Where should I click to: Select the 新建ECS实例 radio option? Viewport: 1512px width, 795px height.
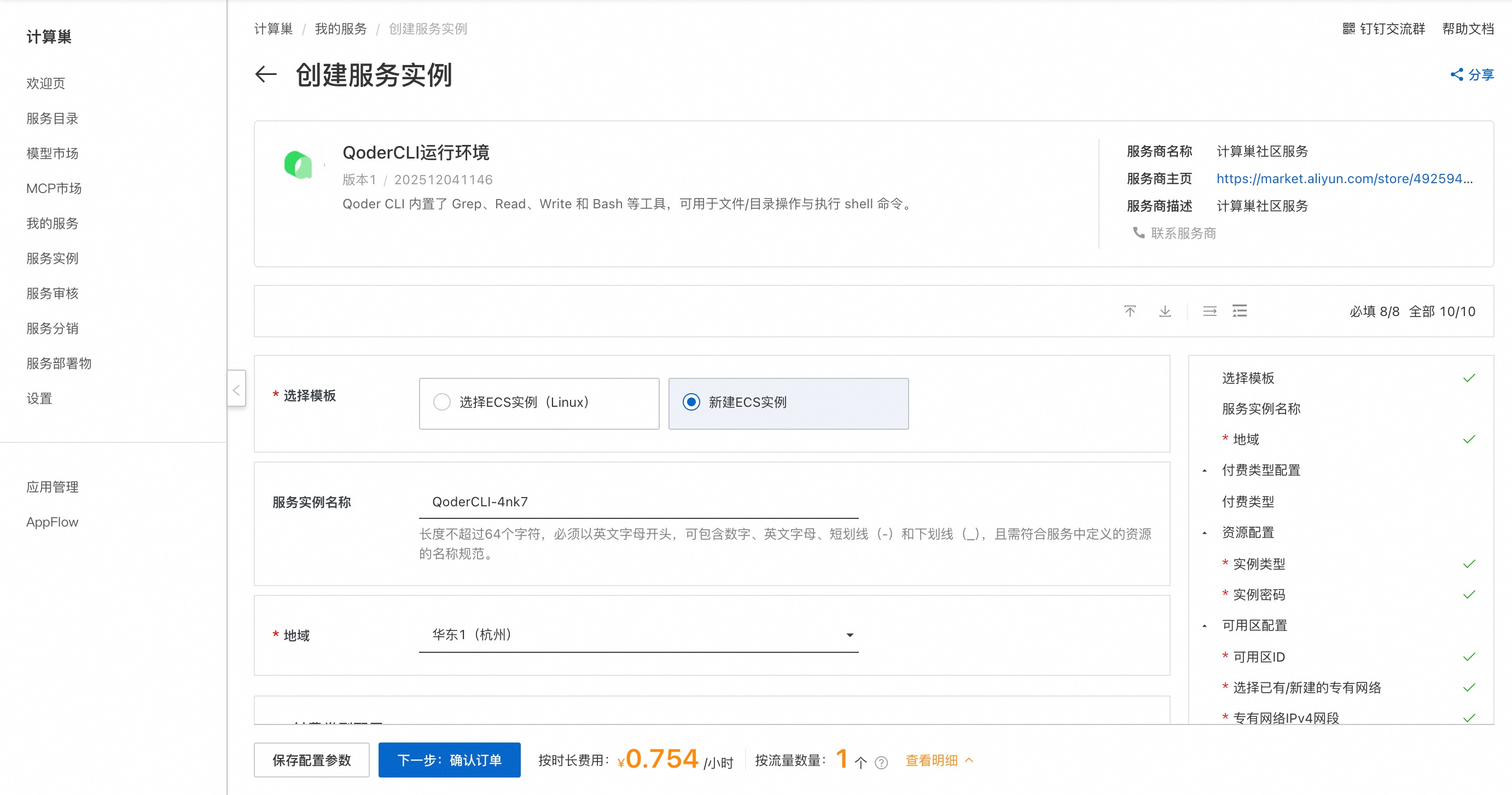tap(691, 402)
